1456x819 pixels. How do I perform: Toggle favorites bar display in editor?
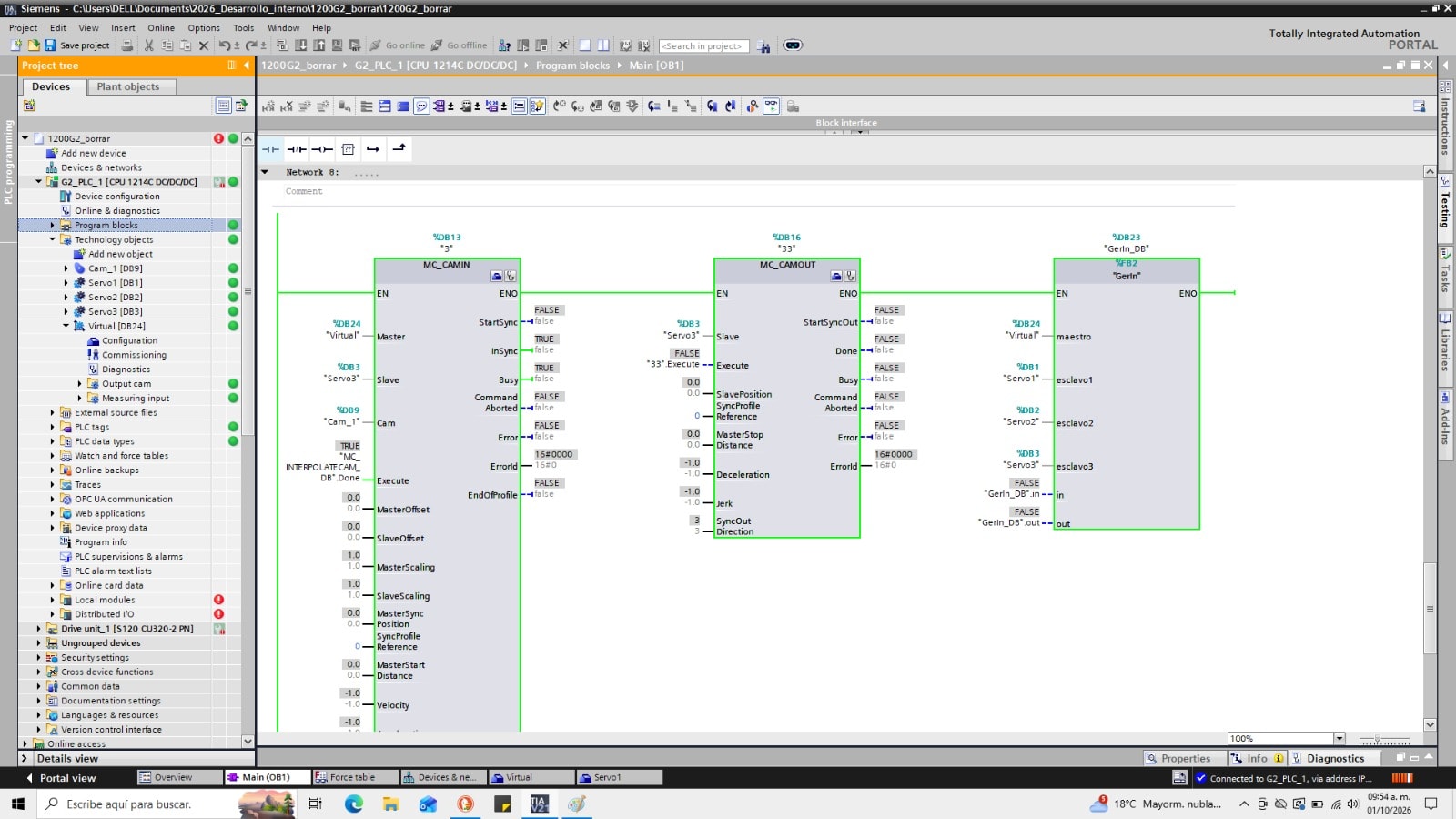[x=538, y=106]
